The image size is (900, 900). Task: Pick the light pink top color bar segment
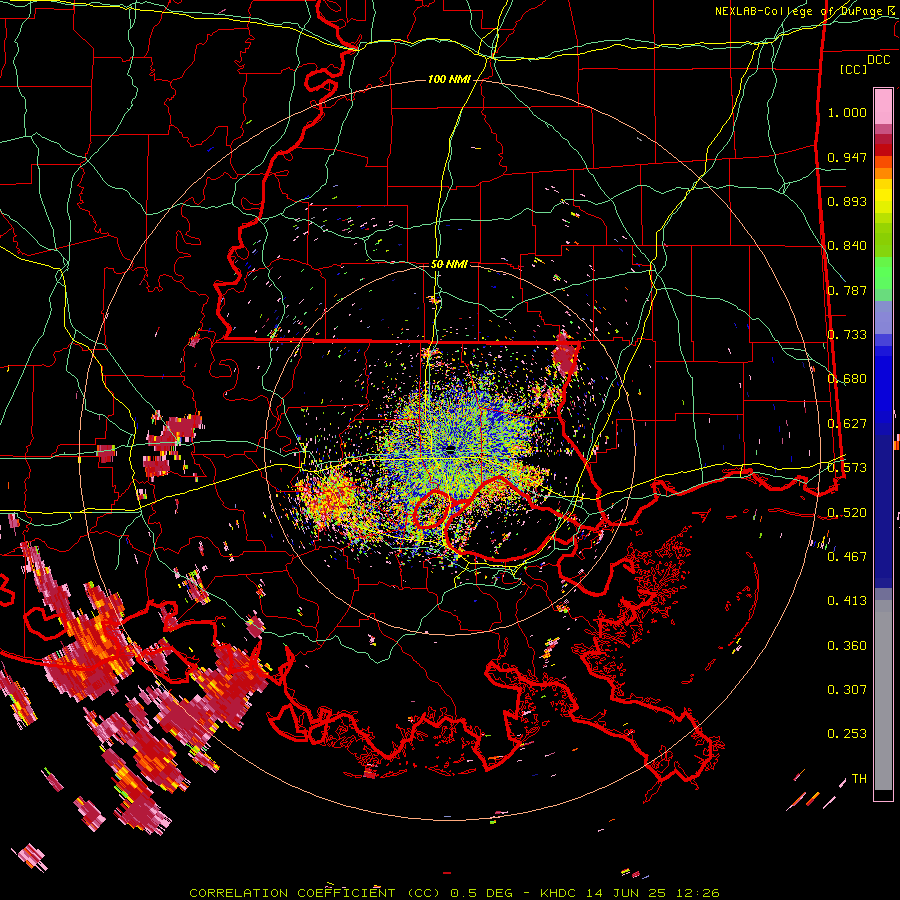click(883, 106)
